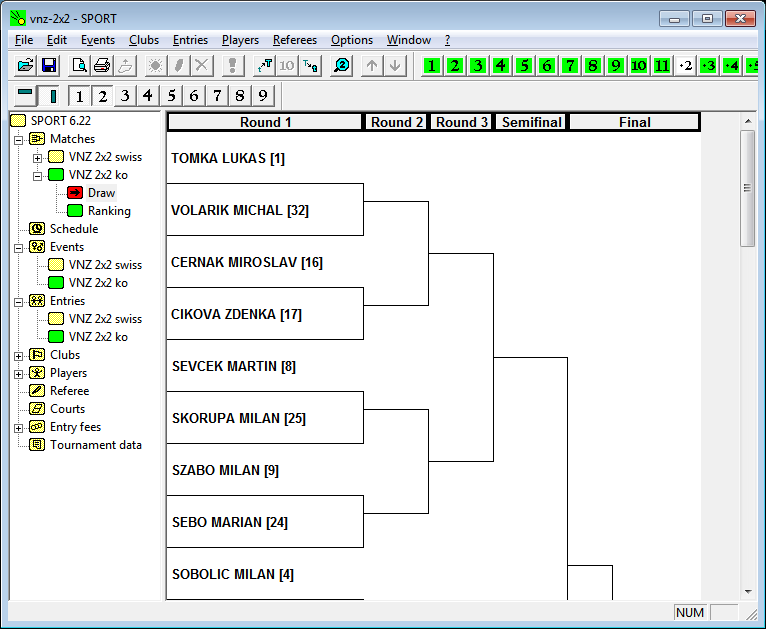Click the open file toolbar icon
Image resolution: width=766 pixels, height=629 pixels.
[x=25, y=66]
